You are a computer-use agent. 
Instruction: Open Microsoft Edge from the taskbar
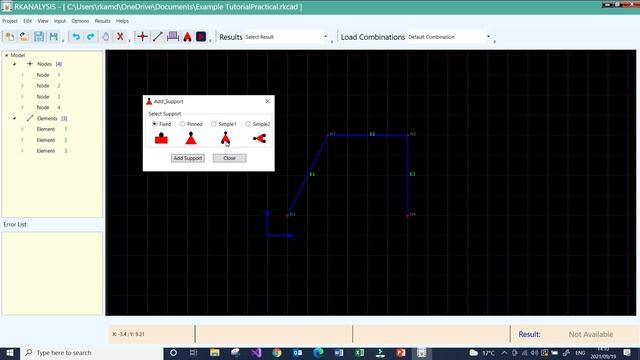(x=318, y=353)
